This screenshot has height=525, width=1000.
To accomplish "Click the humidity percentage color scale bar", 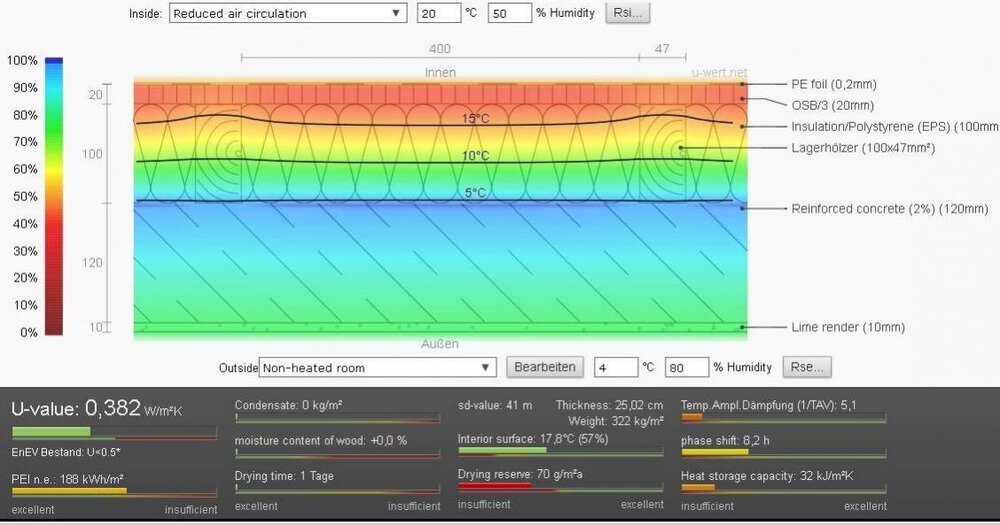I will click(53, 197).
